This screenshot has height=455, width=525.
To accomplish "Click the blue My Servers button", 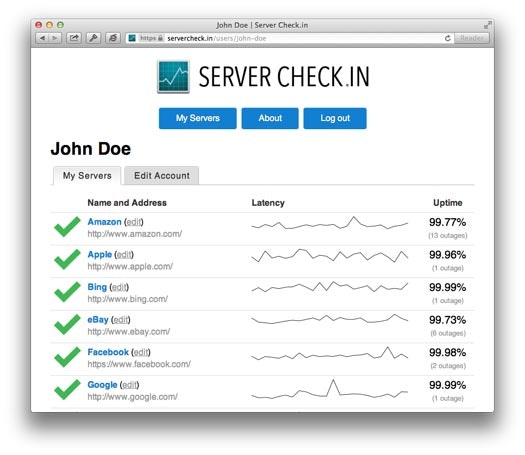I will point(198,118).
